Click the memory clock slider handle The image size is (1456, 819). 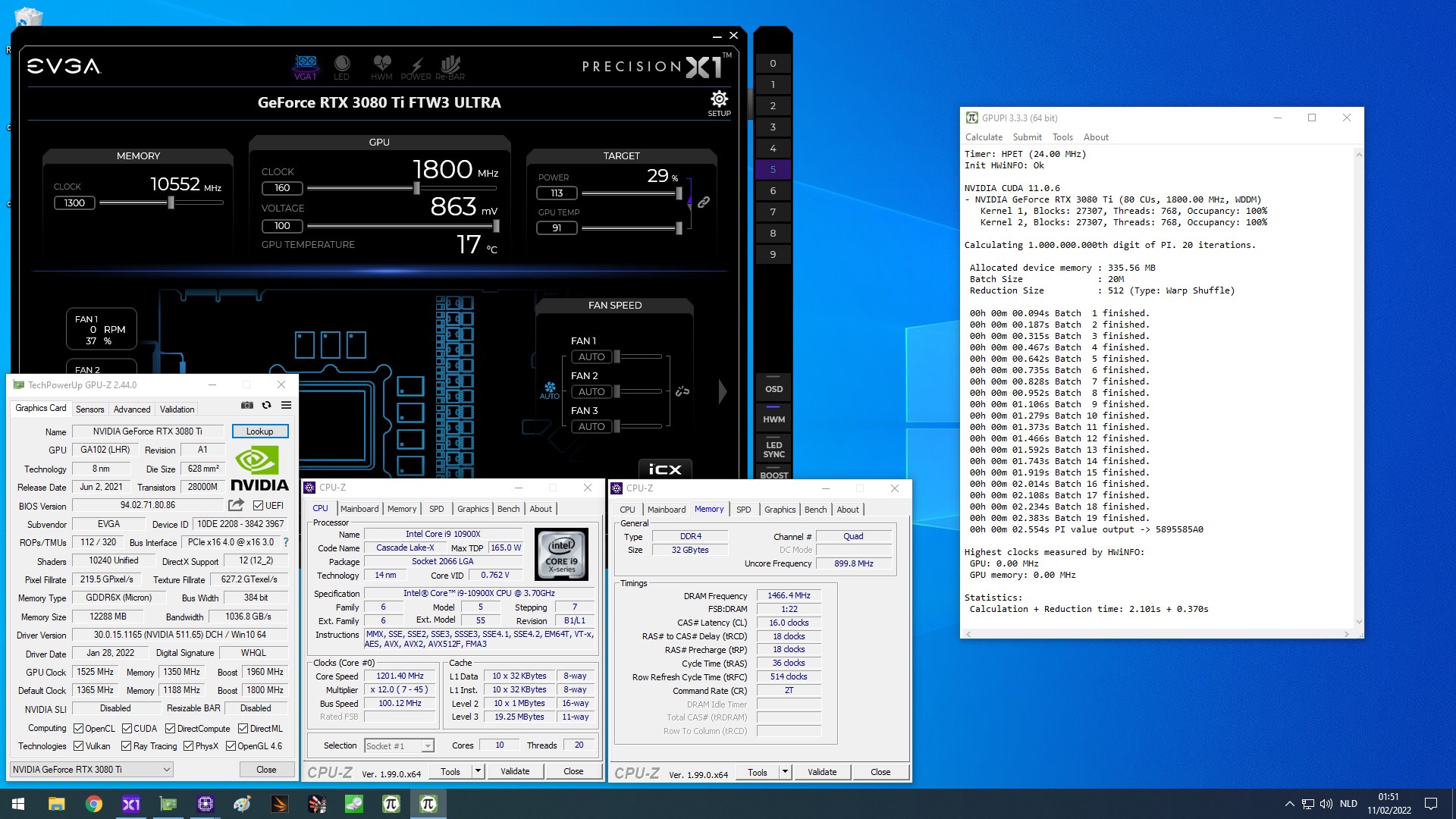[171, 202]
